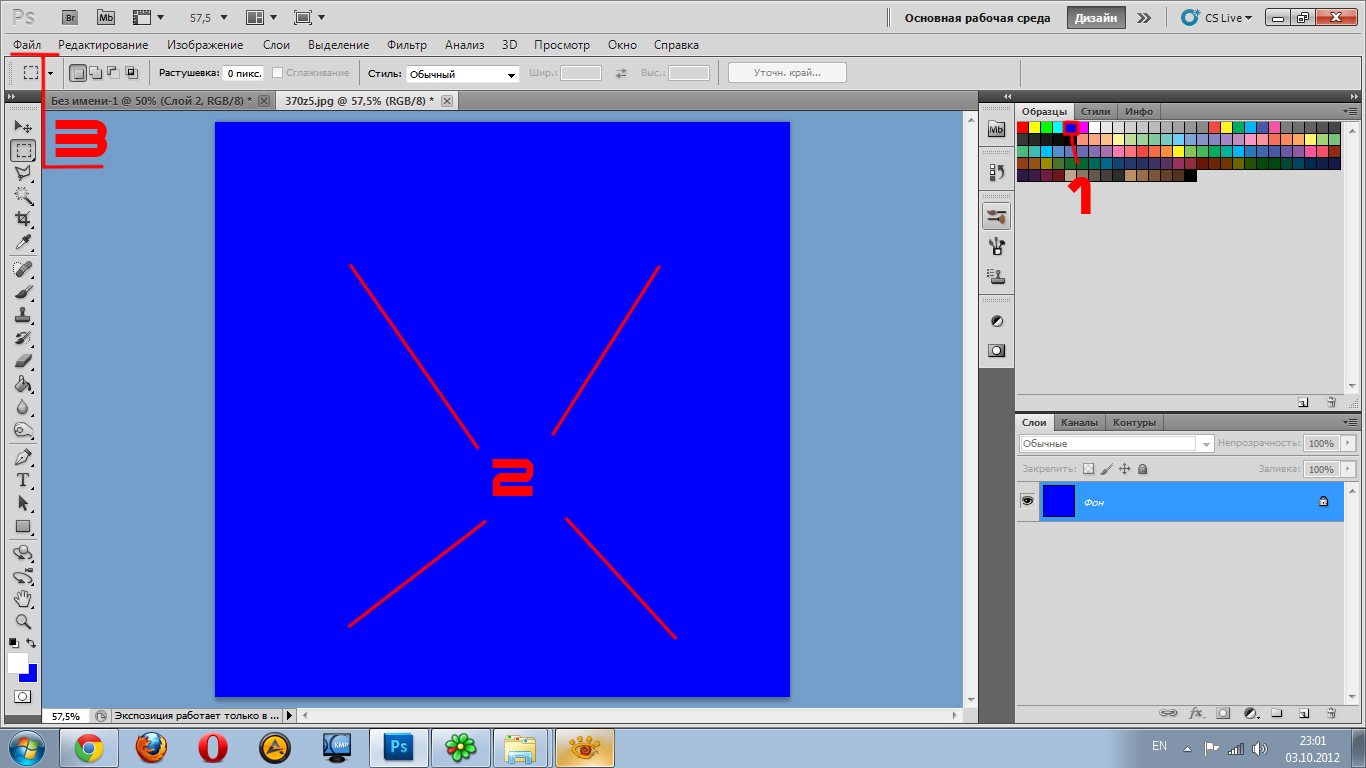Select the Polygonal Lasso tool
The height and width of the screenshot is (768, 1366).
click(23, 173)
